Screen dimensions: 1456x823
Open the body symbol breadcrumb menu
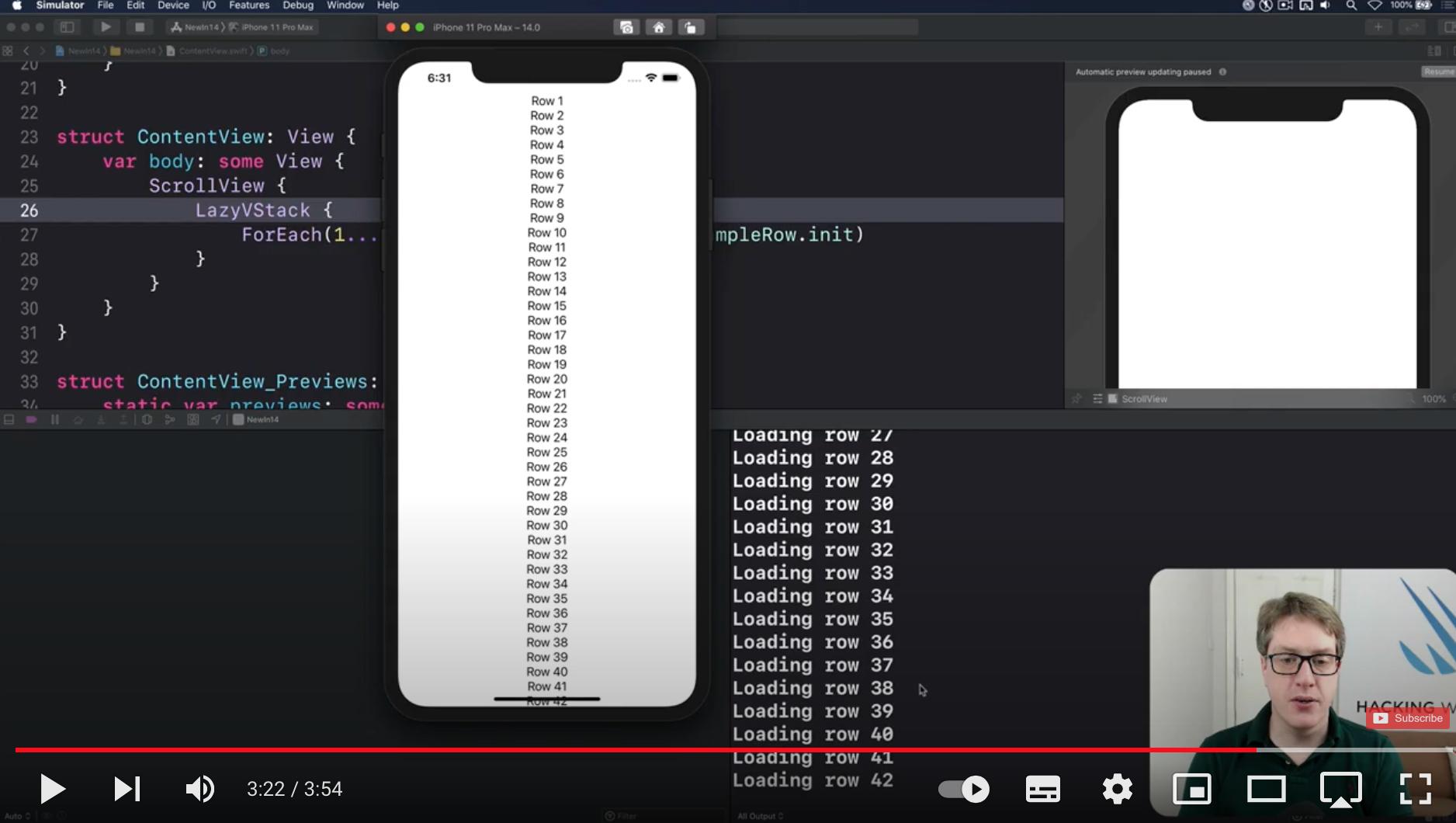[274, 51]
